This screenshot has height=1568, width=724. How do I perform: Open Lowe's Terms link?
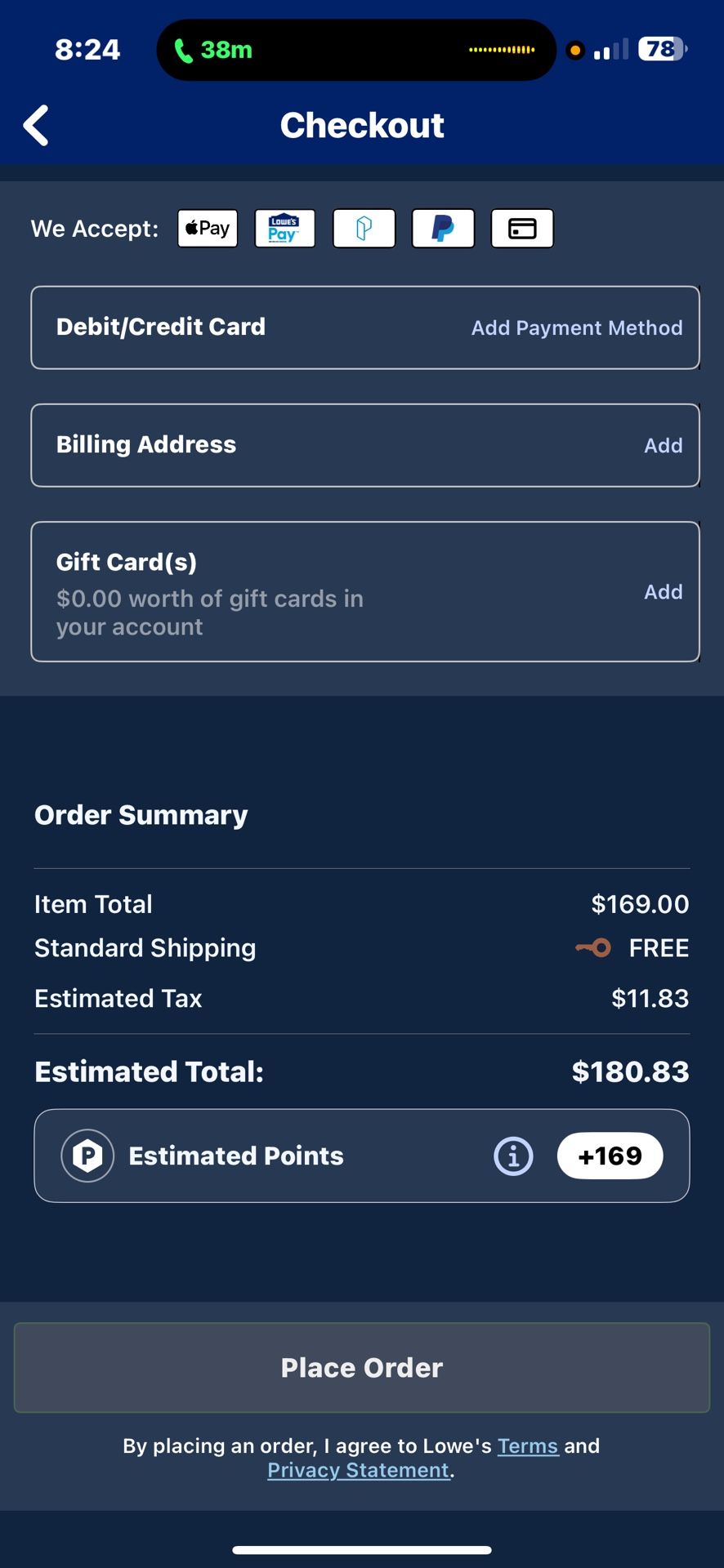coord(528,1445)
